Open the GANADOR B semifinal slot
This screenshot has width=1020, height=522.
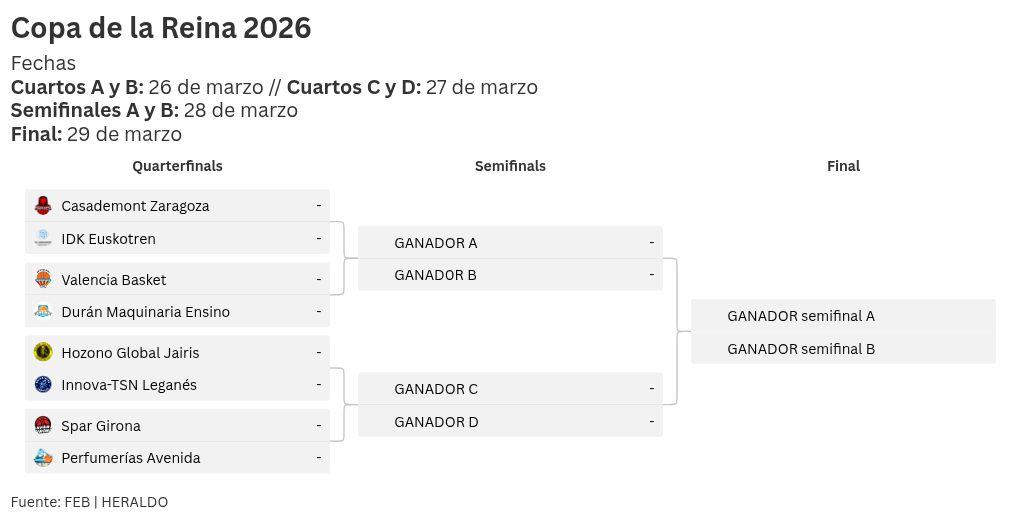coord(436,275)
